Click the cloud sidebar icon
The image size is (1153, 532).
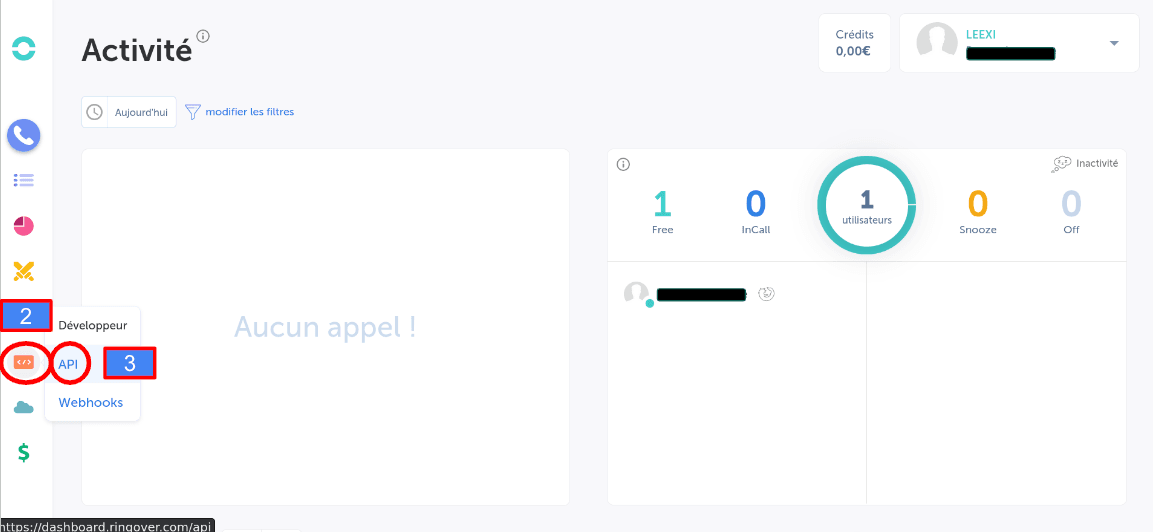coord(24,408)
